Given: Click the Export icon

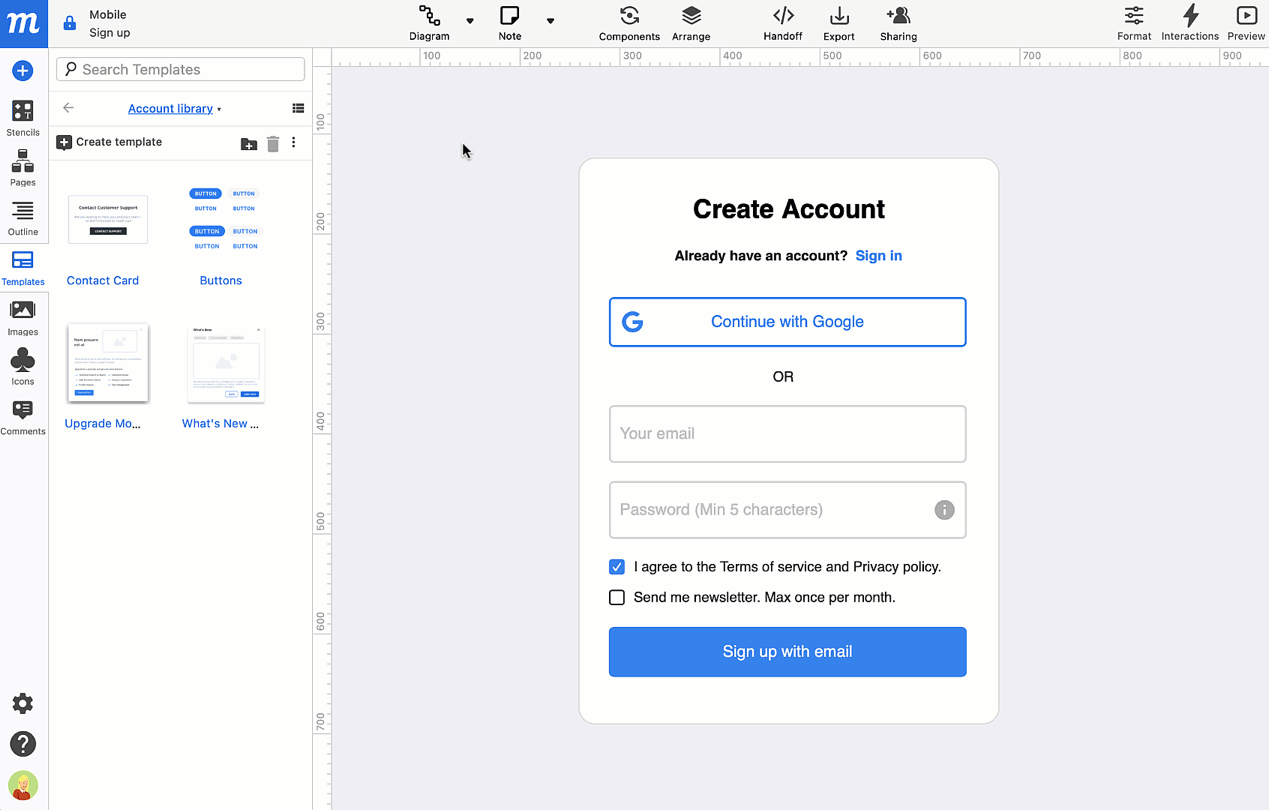Looking at the screenshot, I should click(838, 22).
